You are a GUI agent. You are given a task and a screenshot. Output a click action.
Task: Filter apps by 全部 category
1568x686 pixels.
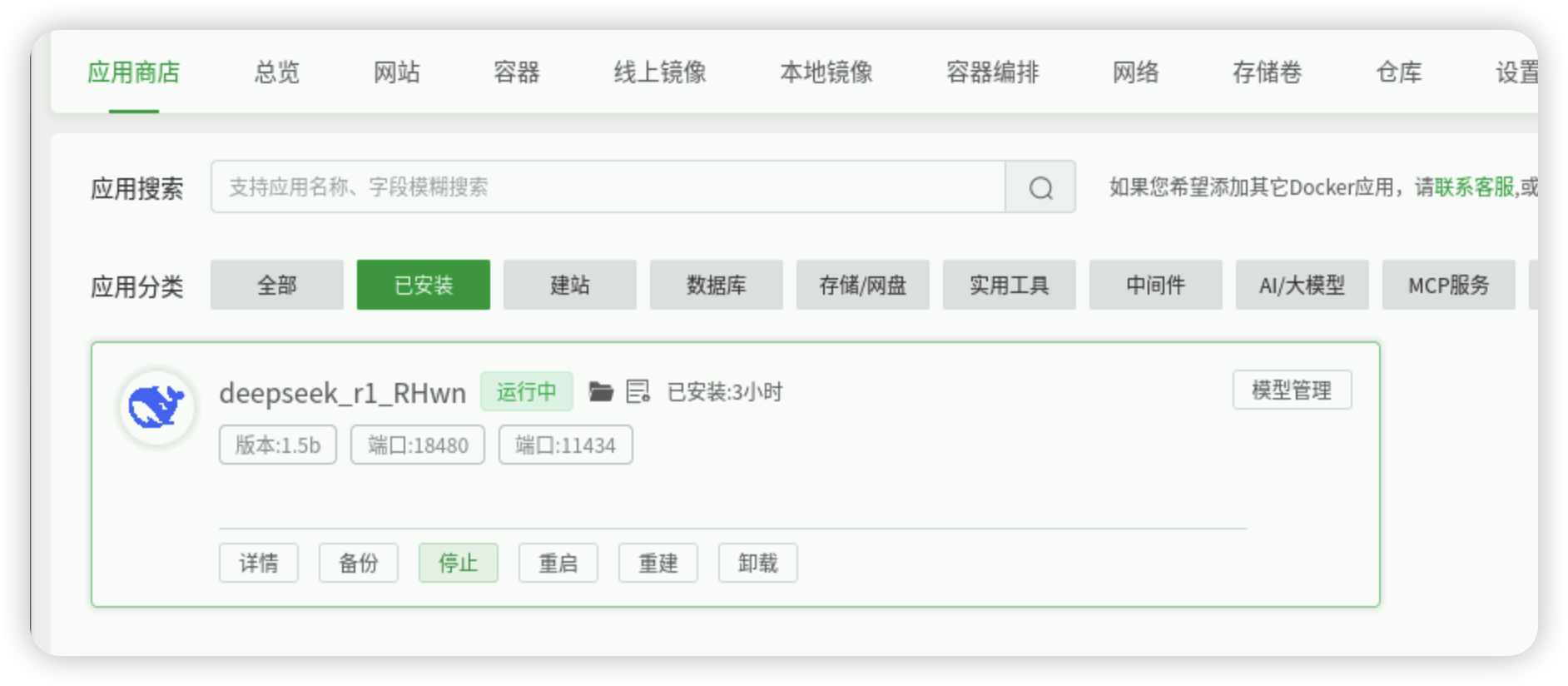pos(277,286)
